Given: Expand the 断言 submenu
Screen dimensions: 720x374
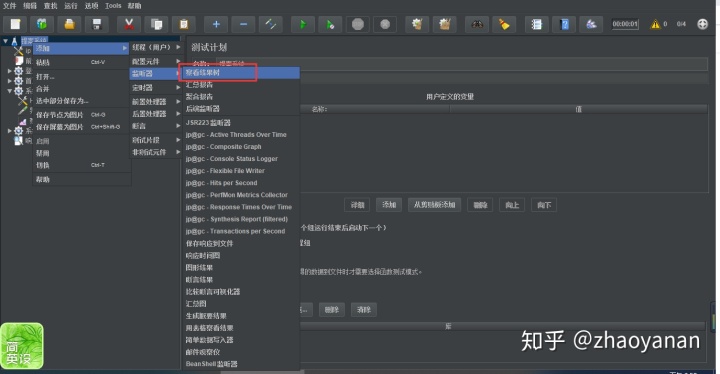Looking at the screenshot, I should pyautogui.click(x=156, y=126).
